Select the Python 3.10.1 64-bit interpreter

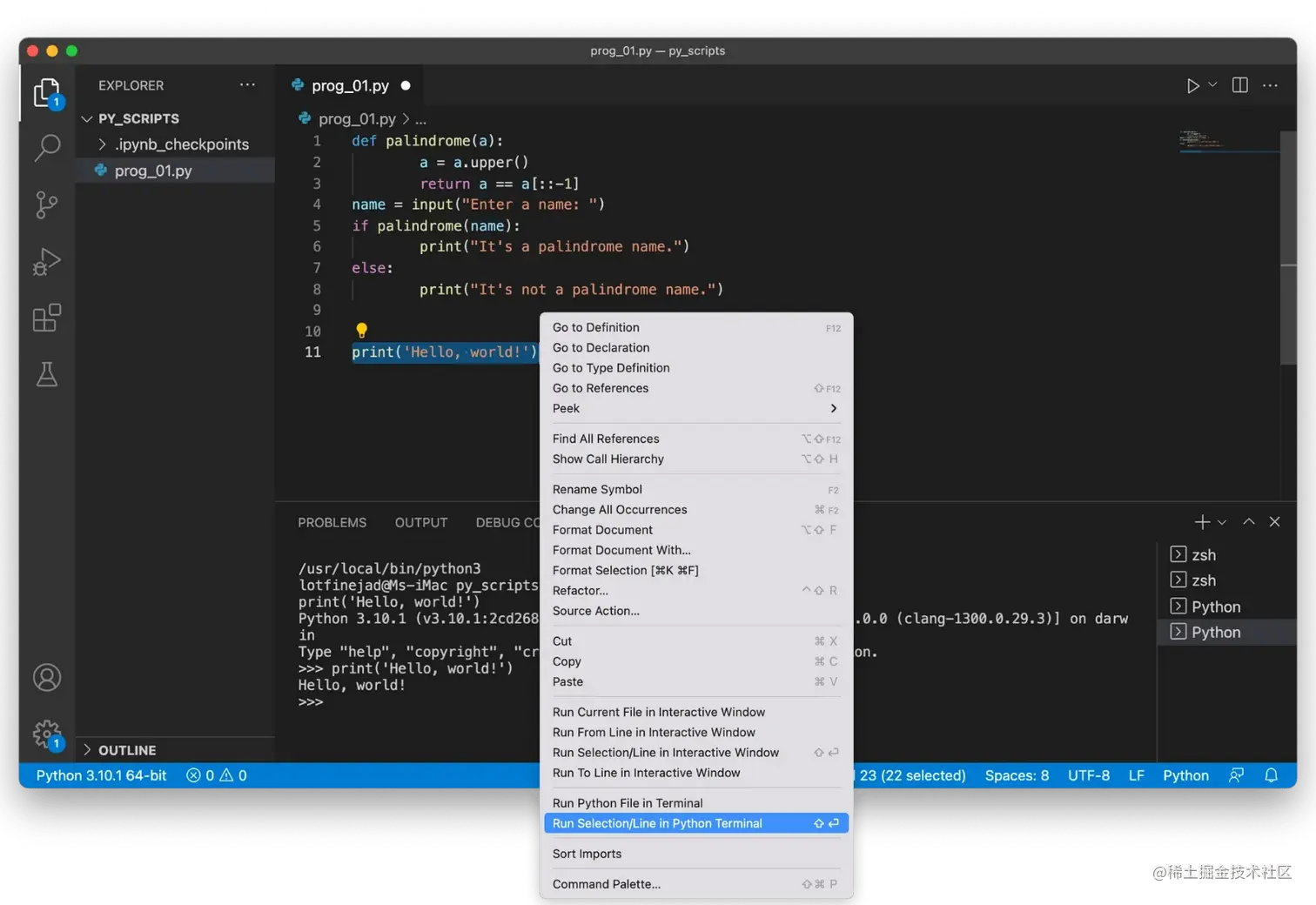point(102,775)
